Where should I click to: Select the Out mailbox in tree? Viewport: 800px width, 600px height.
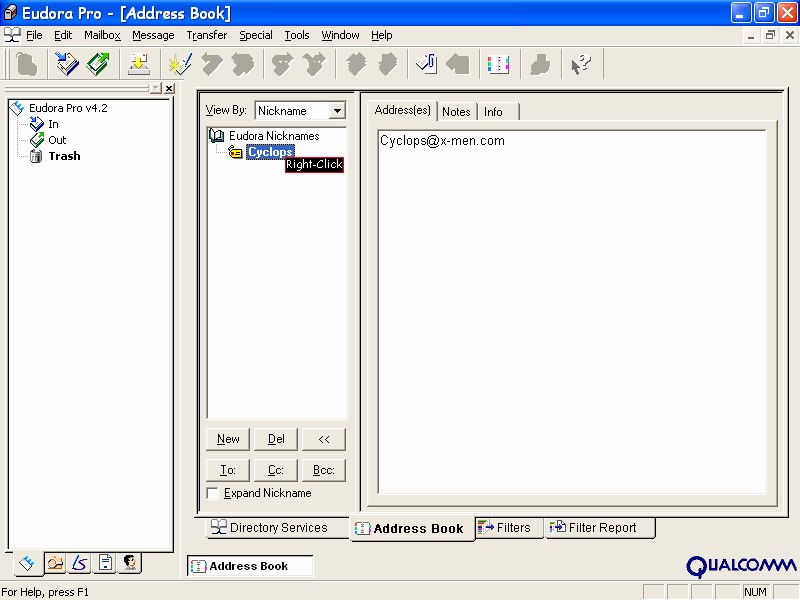click(x=57, y=140)
